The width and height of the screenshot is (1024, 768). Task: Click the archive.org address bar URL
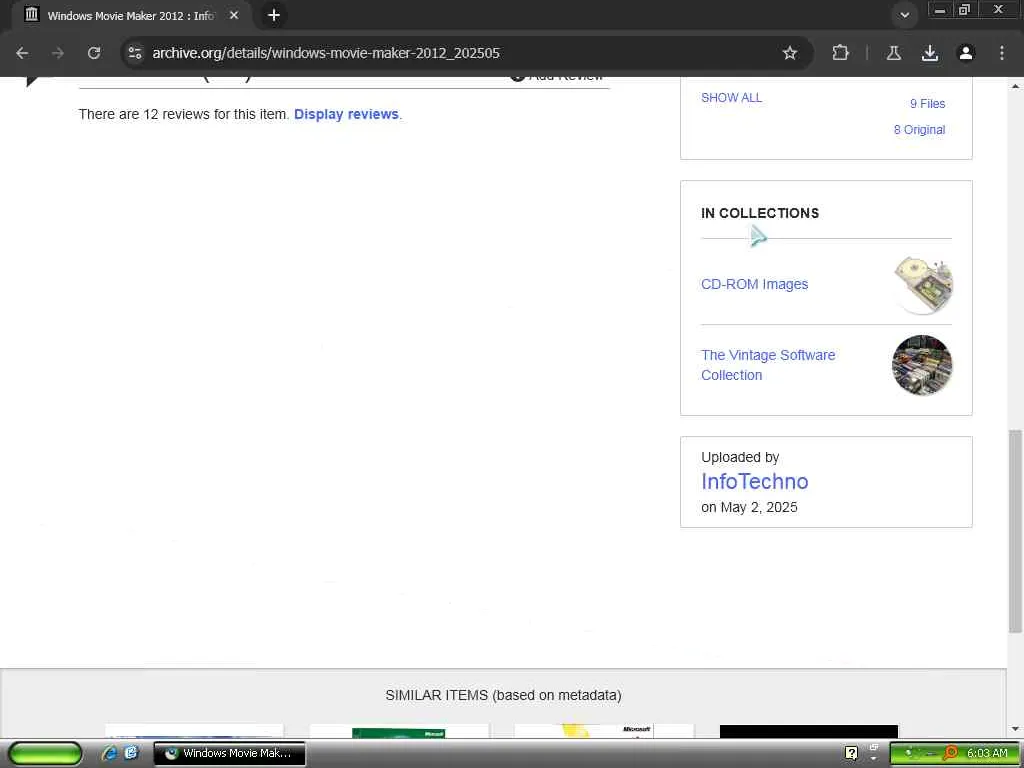point(326,53)
